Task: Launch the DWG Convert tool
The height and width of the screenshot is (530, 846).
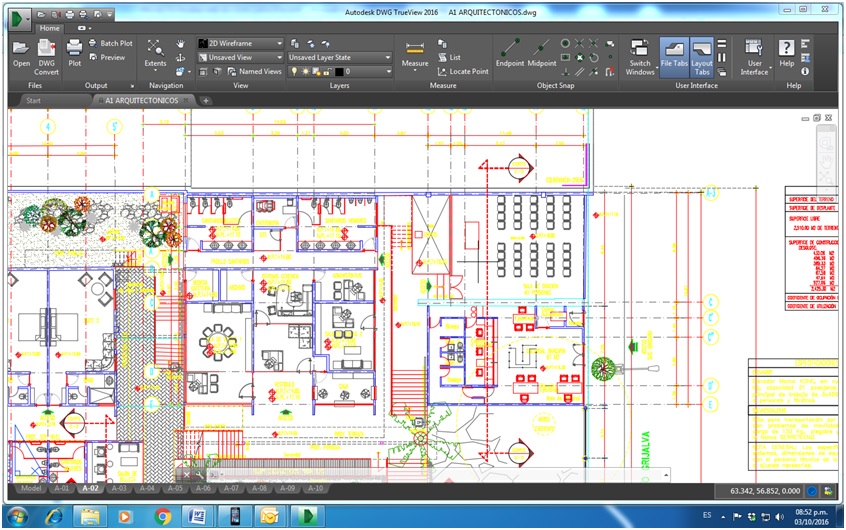Action: point(47,49)
